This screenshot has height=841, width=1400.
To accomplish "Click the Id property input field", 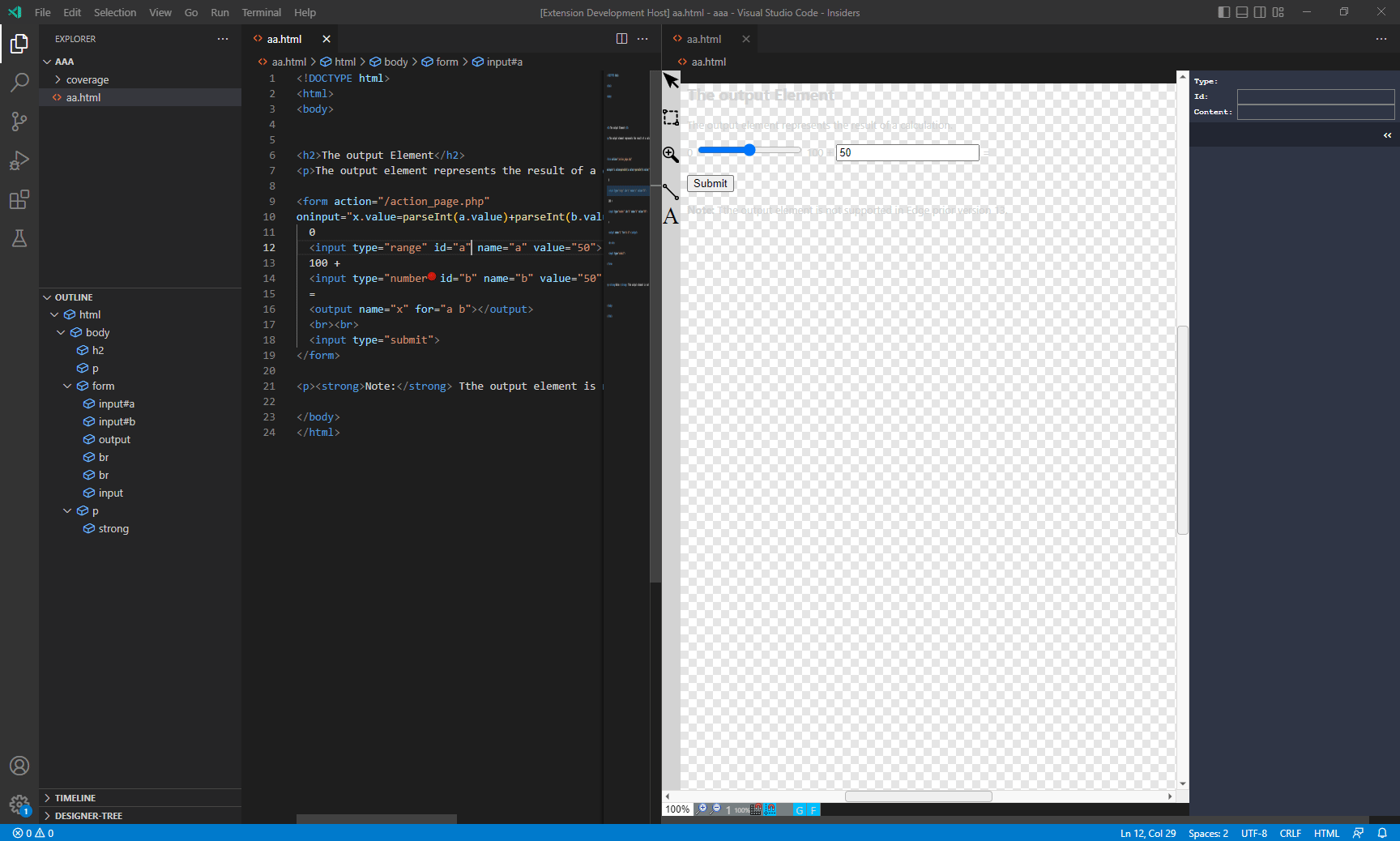I will pyautogui.click(x=1315, y=96).
